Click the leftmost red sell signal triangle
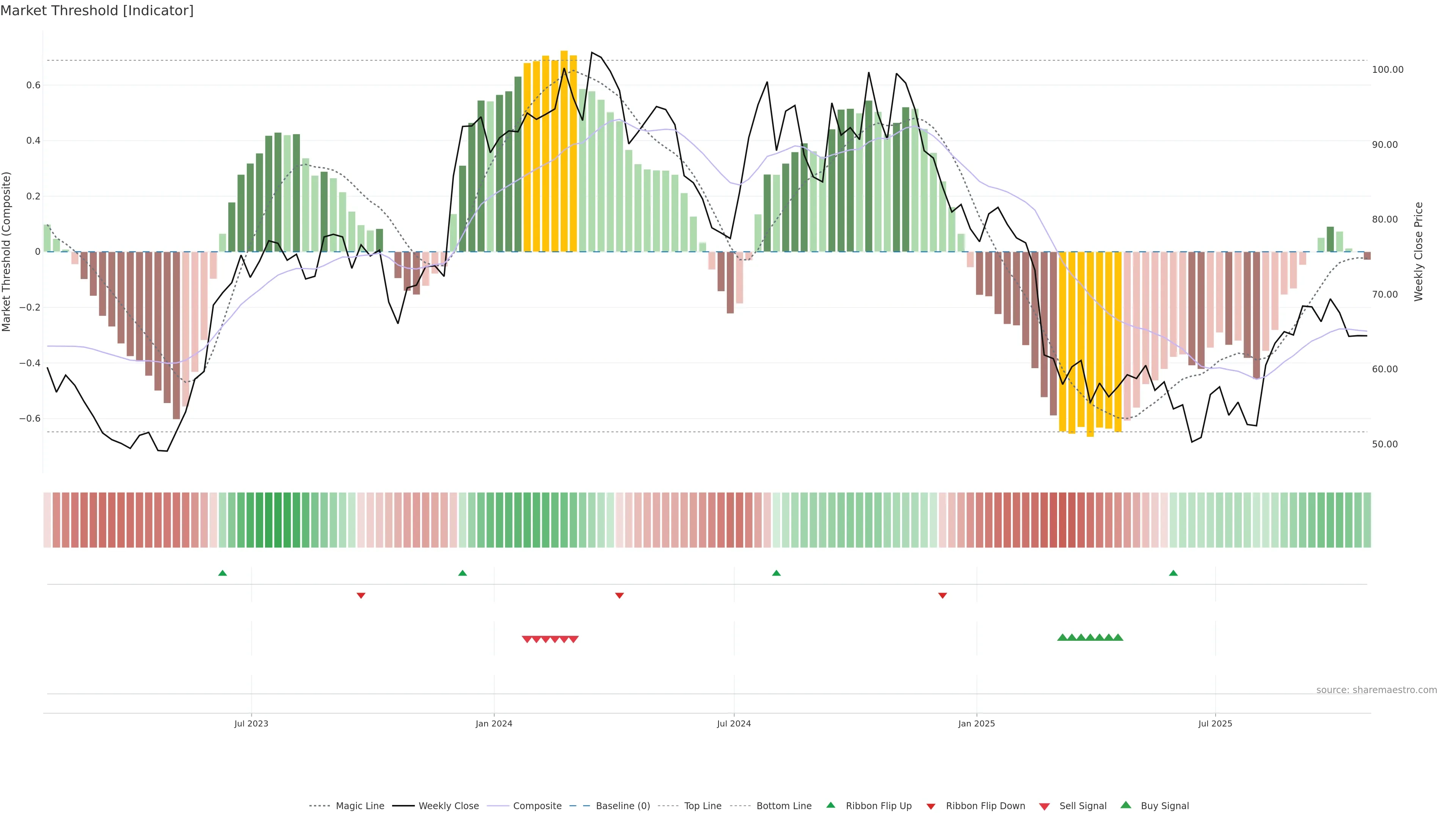This screenshot has height=819, width=1456. [x=527, y=639]
